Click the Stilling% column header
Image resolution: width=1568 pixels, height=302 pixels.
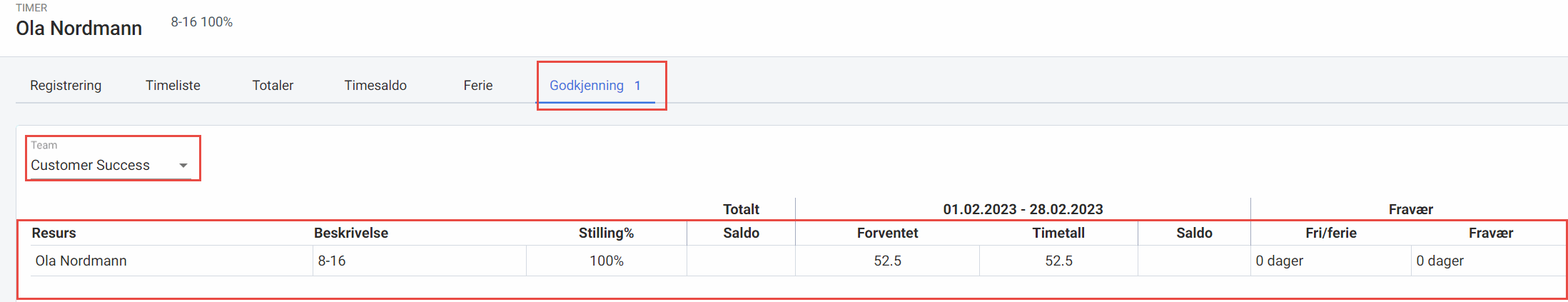606,233
